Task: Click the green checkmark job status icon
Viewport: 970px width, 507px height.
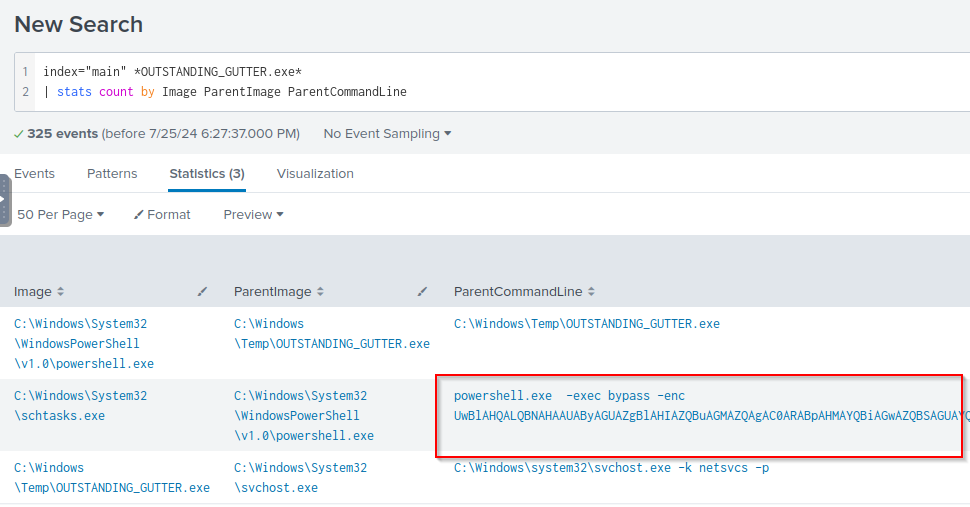Action: click(x=19, y=134)
